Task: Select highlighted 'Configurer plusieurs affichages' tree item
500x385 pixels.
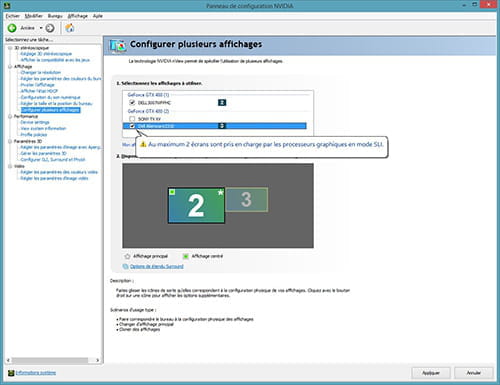Action: pos(50,110)
